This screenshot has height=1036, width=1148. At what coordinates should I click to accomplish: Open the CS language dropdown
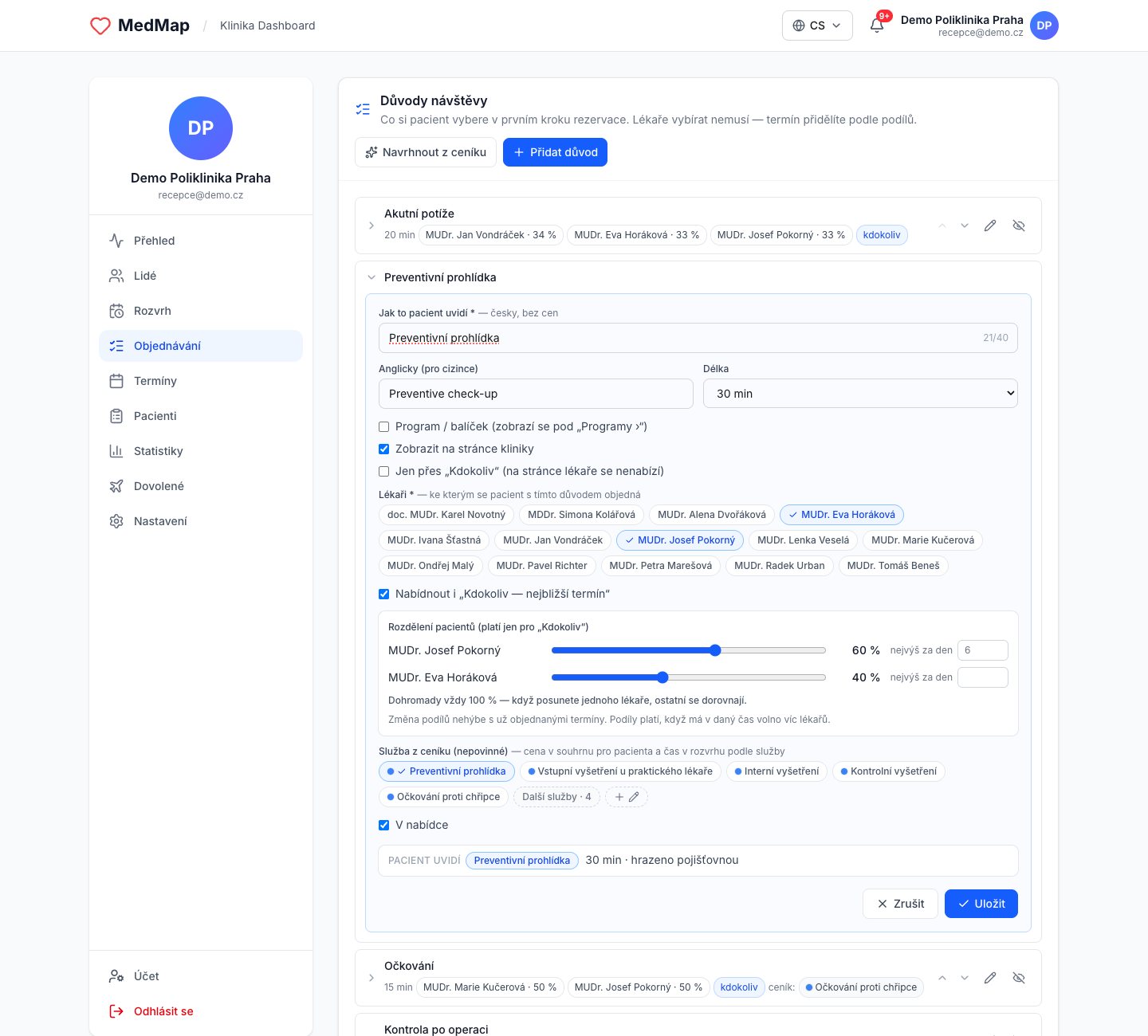click(817, 26)
